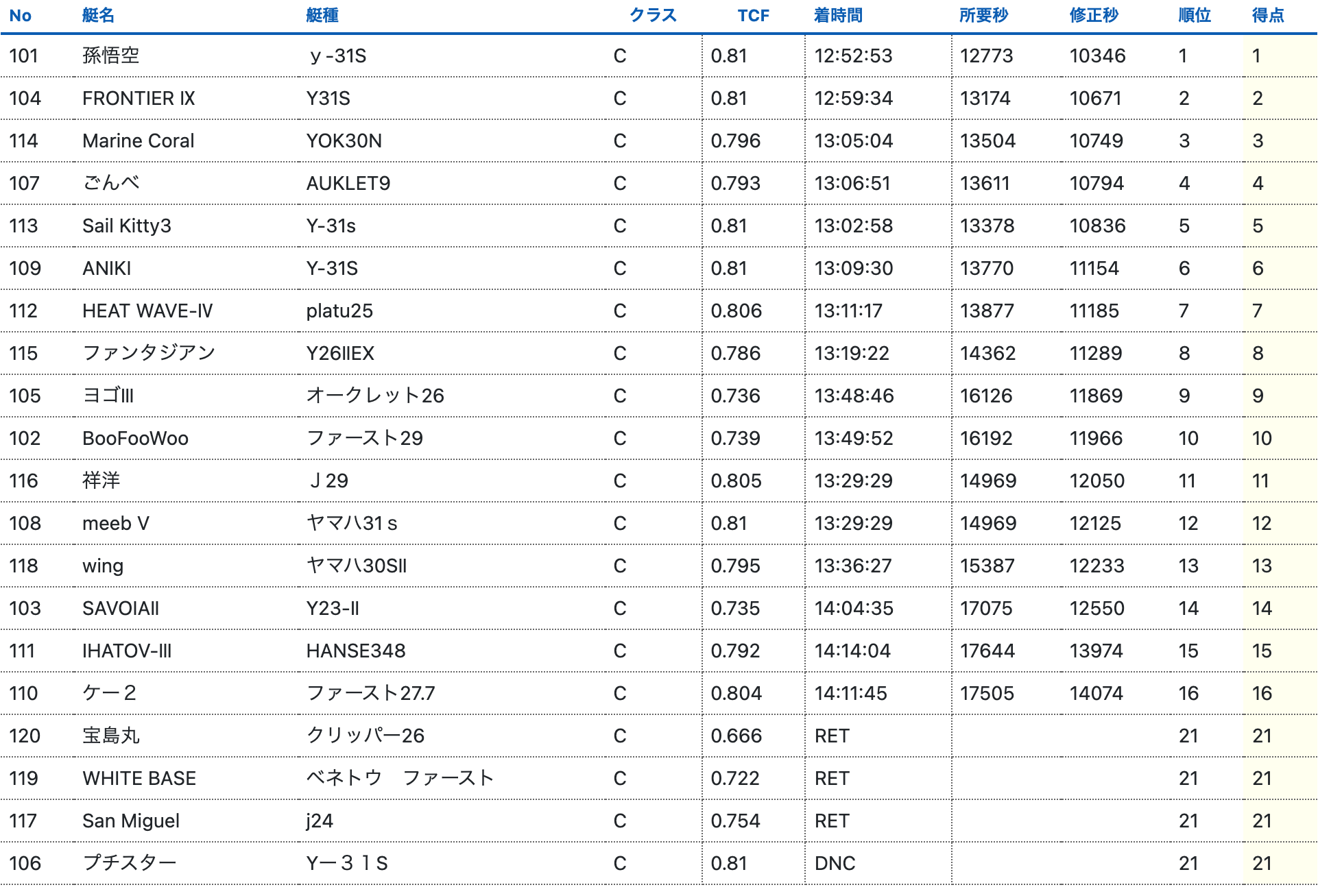Select the クラス column header
Viewport: 1318px width, 896px height.
tap(653, 15)
